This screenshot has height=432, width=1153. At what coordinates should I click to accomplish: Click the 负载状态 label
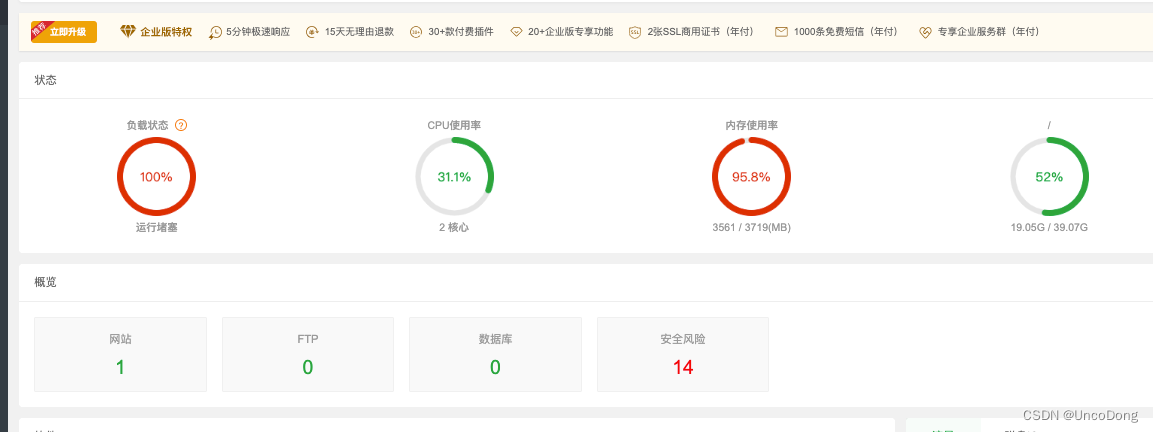coord(148,125)
